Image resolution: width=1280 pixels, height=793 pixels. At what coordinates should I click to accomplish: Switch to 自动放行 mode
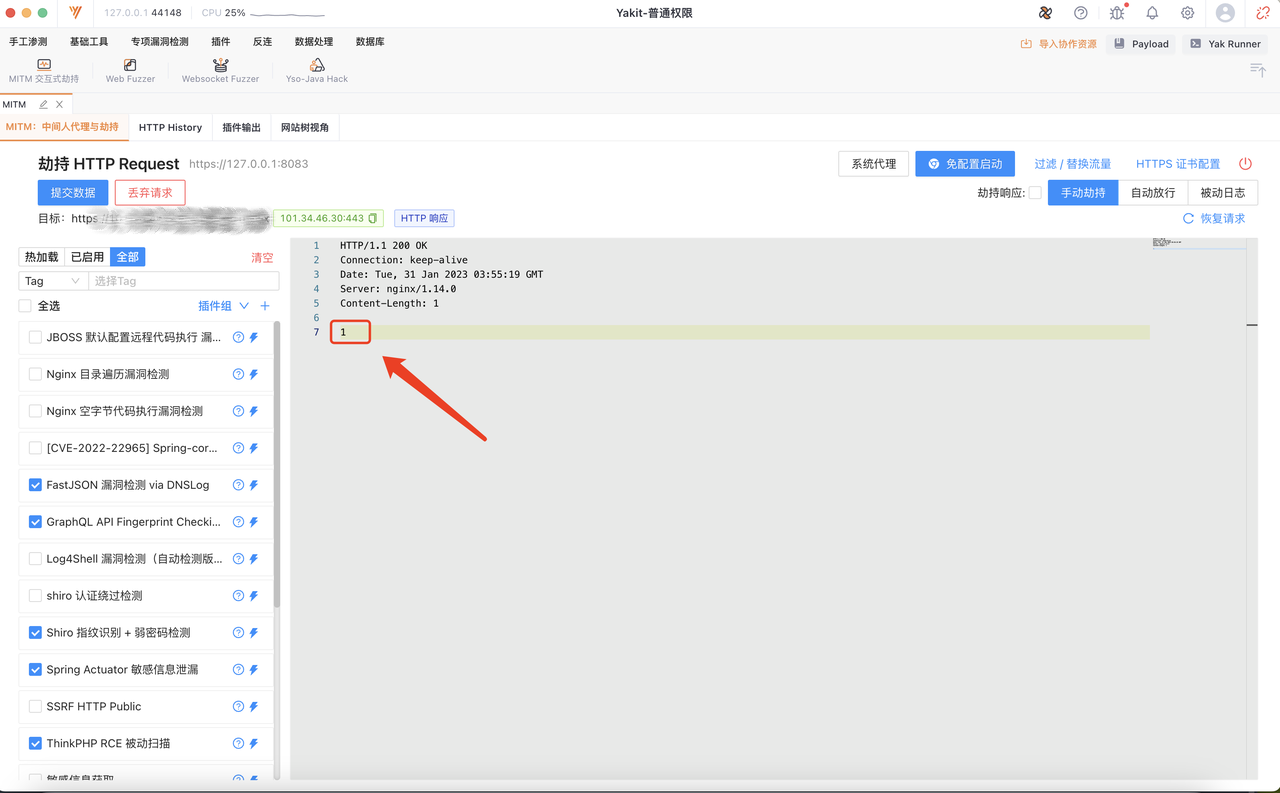tap(1153, 193)
